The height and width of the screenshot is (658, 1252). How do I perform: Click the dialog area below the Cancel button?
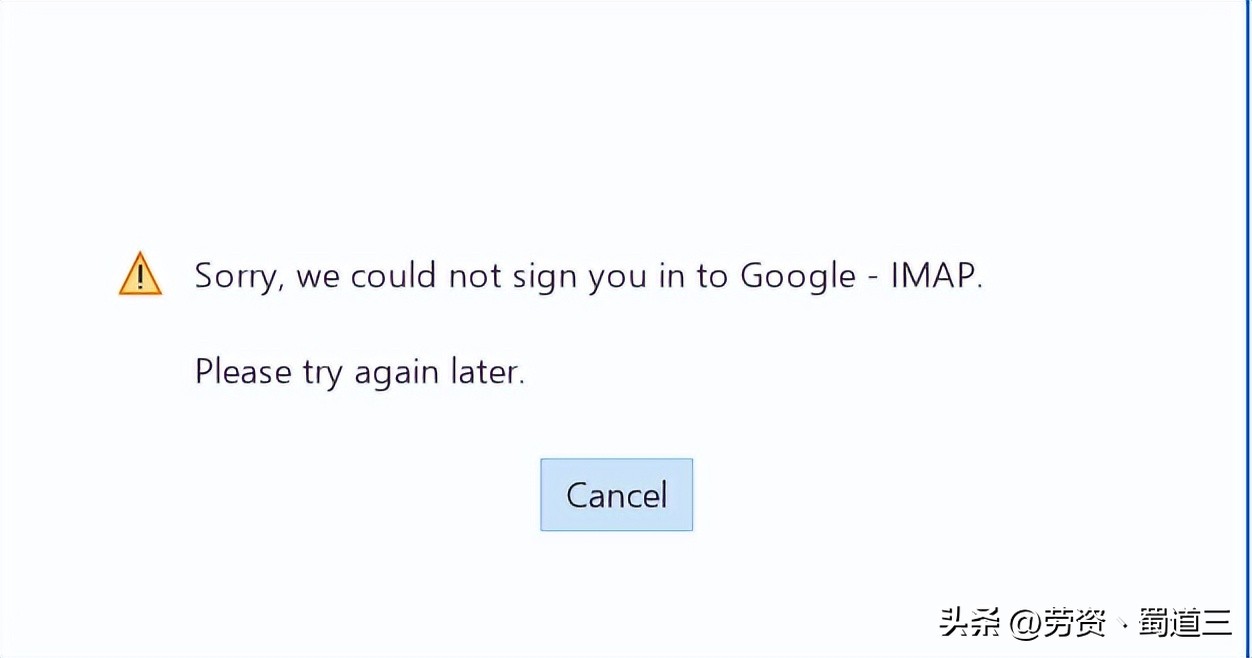pyautogui.click(x=616, y=570)
